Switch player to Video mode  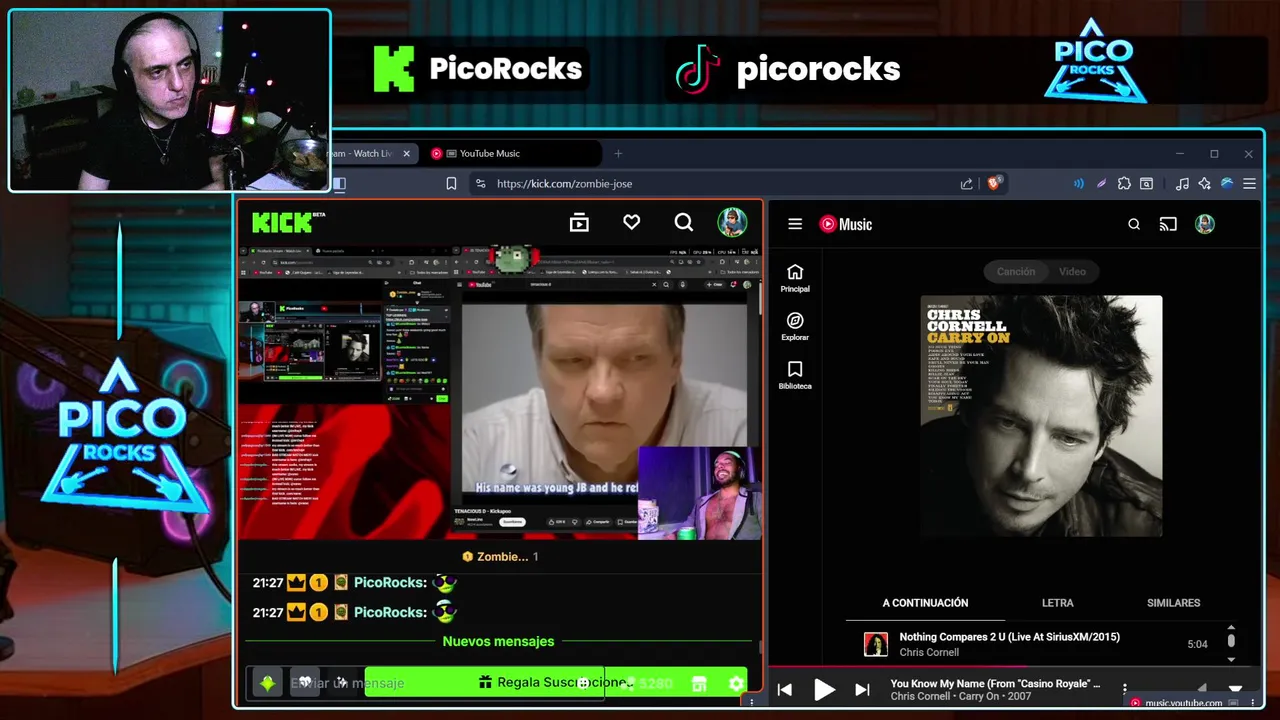(x=1072, y=271)
